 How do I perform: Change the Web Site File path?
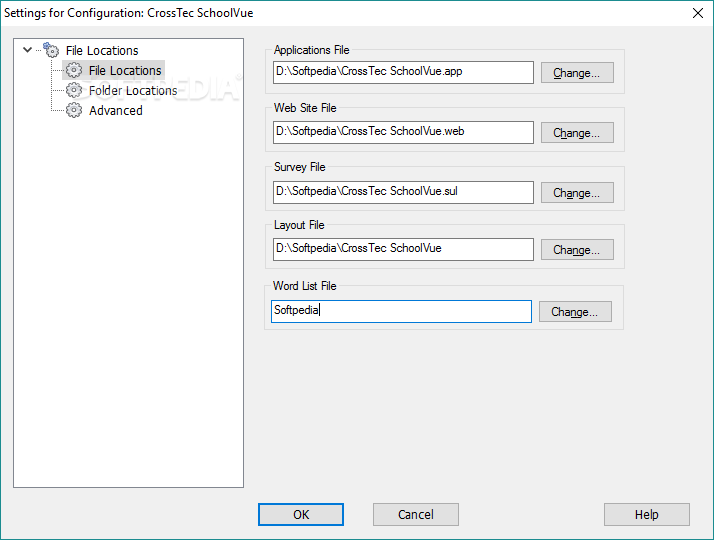577,132
